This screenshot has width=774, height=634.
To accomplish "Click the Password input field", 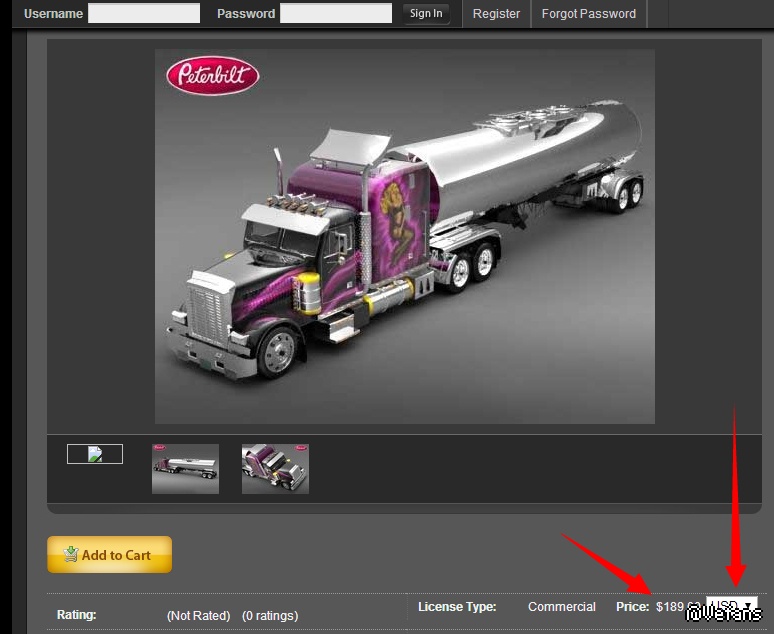I will [336, 13].
